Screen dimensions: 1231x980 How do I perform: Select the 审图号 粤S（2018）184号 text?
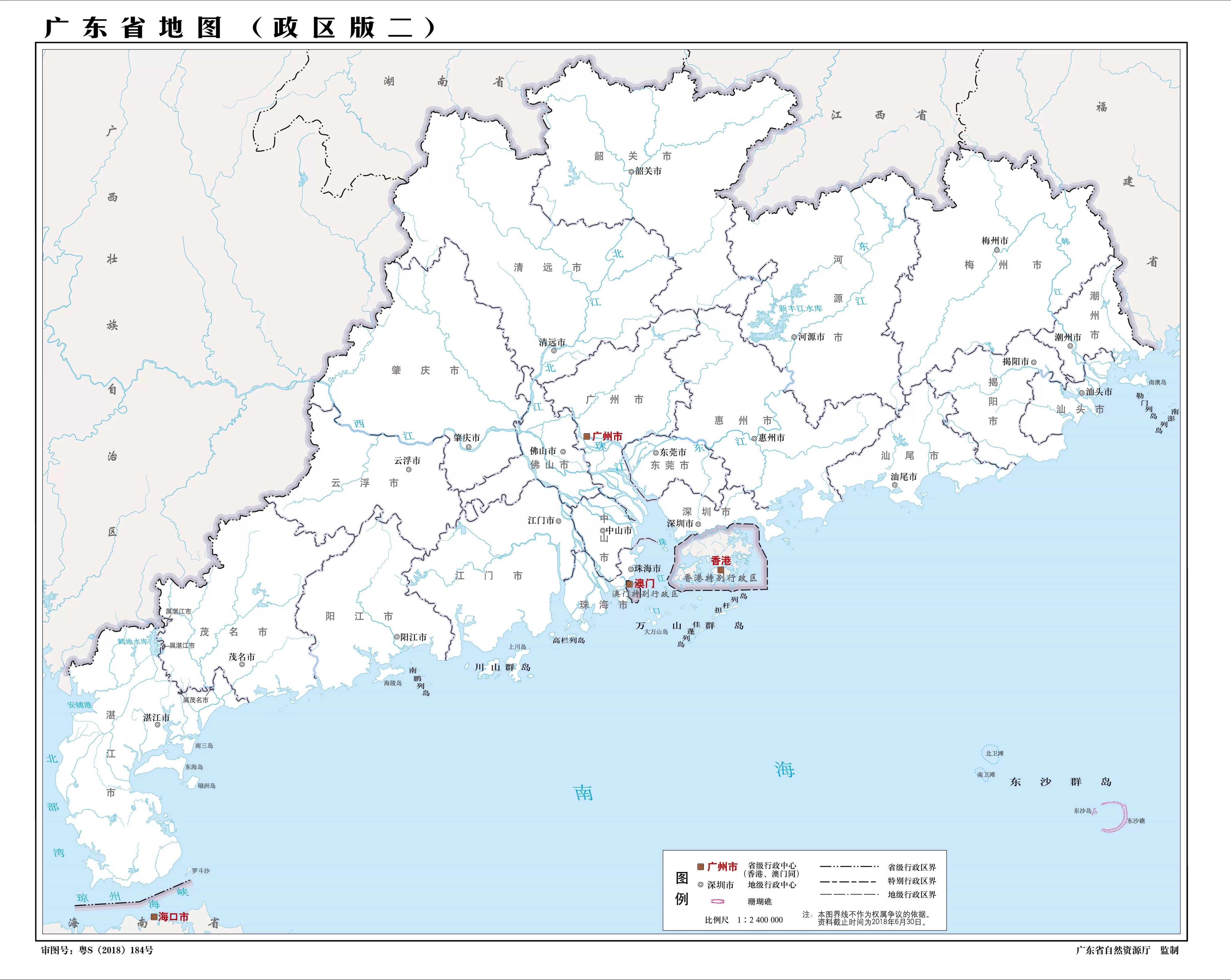tap(97, 950)
